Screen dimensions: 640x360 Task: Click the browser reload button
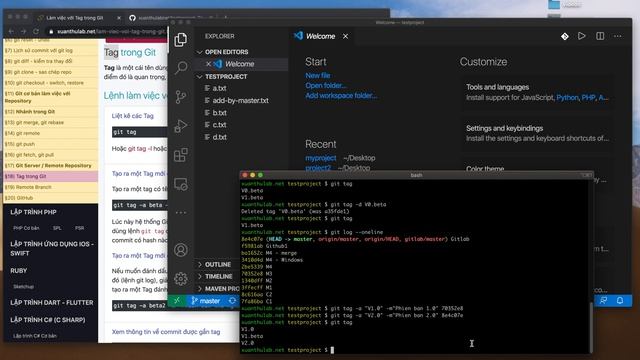tap(36, 31)
